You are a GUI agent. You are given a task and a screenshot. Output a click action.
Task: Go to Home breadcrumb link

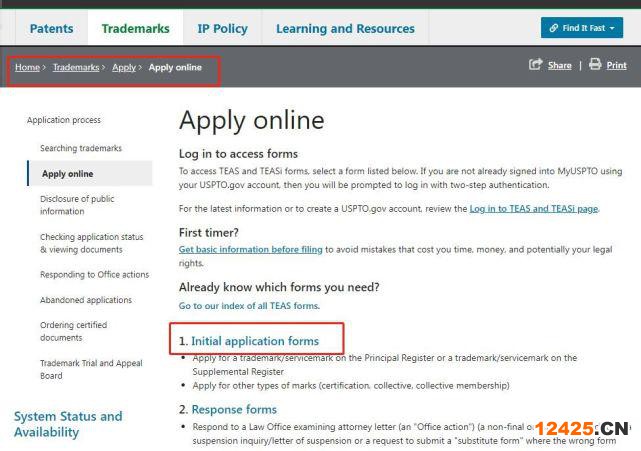27,68
